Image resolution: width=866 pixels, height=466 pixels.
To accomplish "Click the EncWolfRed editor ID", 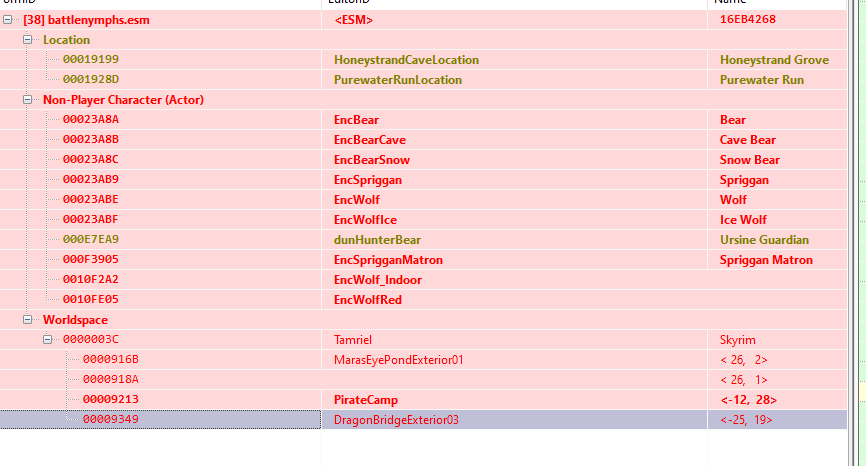I will [367, 300].
